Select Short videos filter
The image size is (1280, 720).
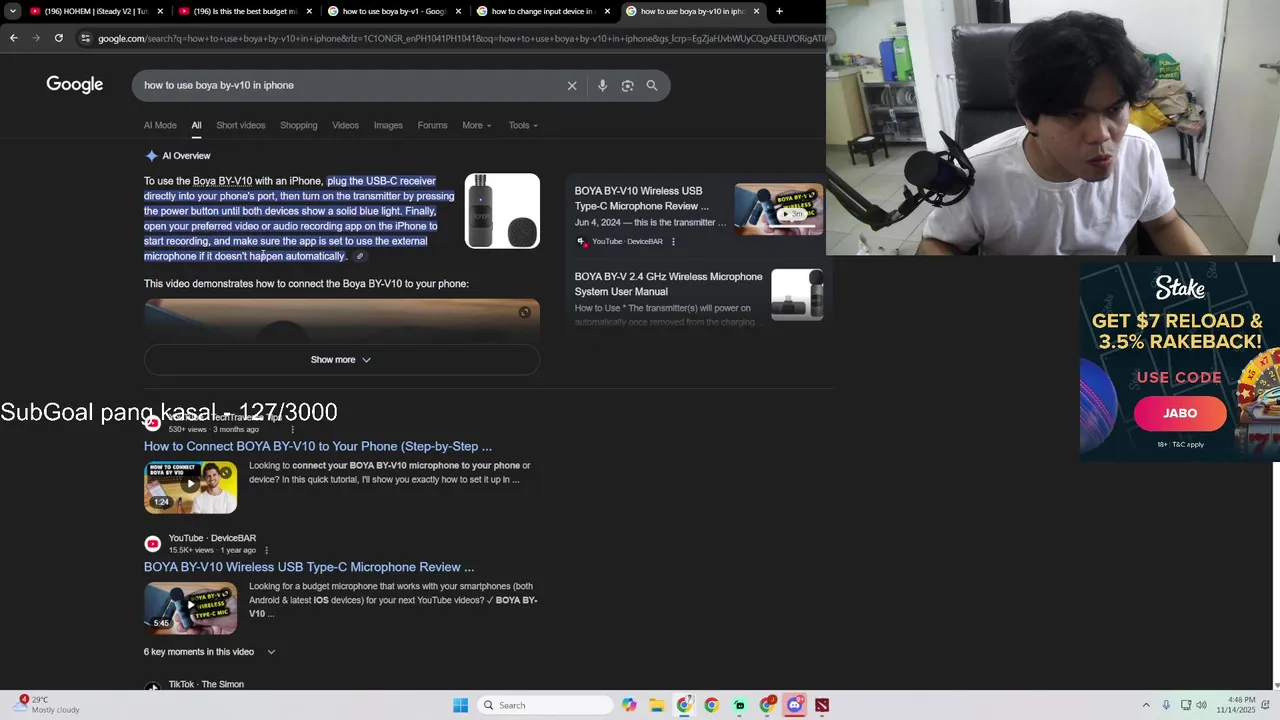[x=241, y=125]
